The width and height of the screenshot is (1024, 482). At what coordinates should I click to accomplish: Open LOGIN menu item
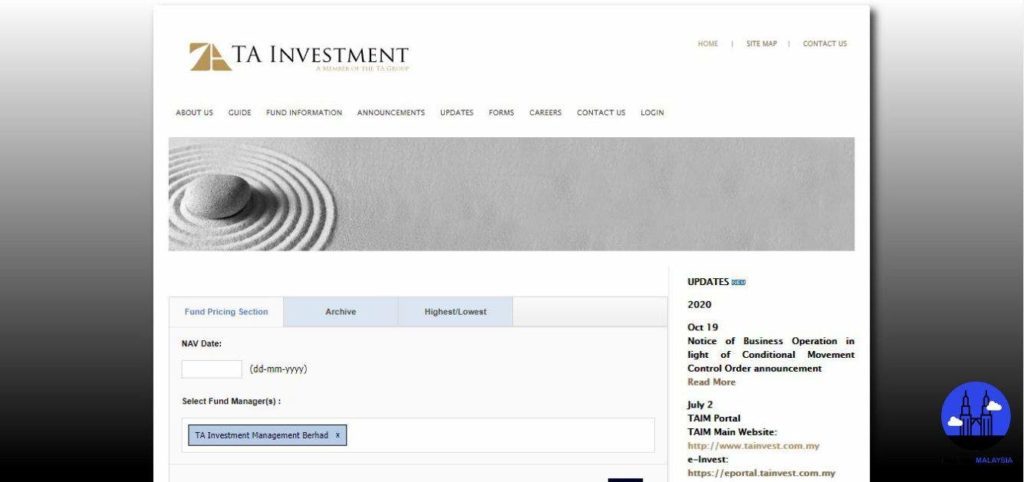coord(652,112)
